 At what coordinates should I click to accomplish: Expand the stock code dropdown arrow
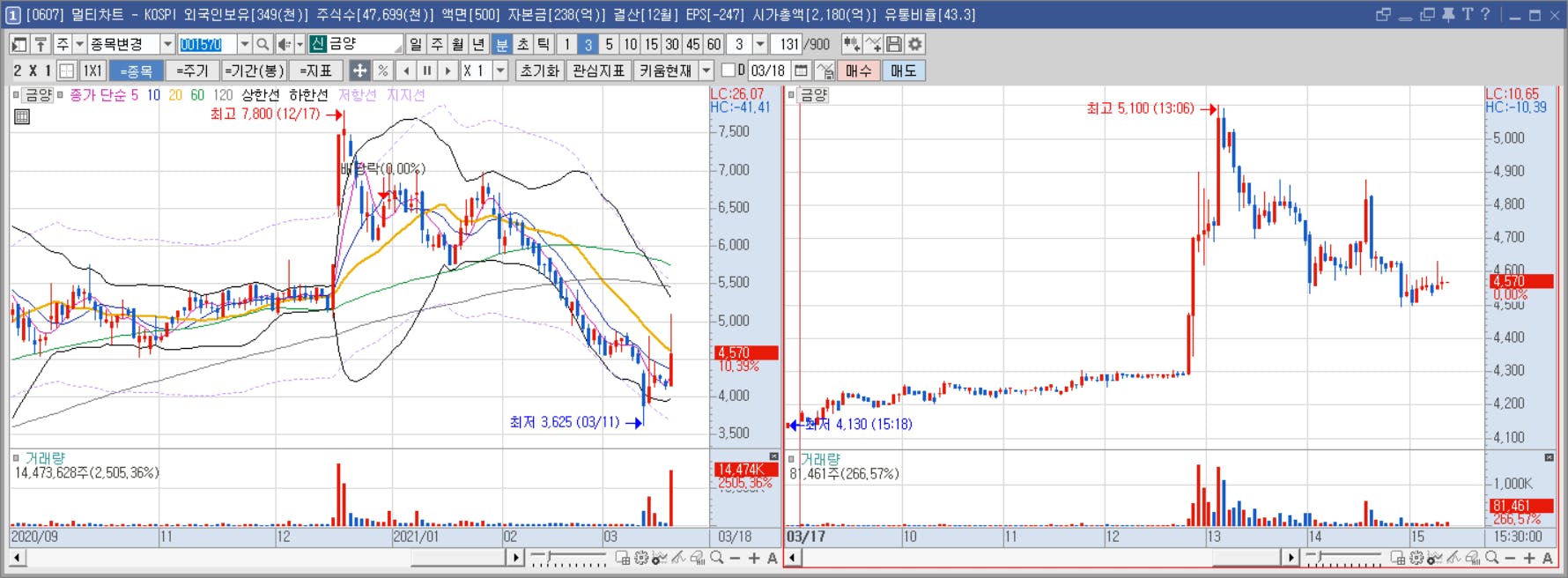[x=244, y=44]
